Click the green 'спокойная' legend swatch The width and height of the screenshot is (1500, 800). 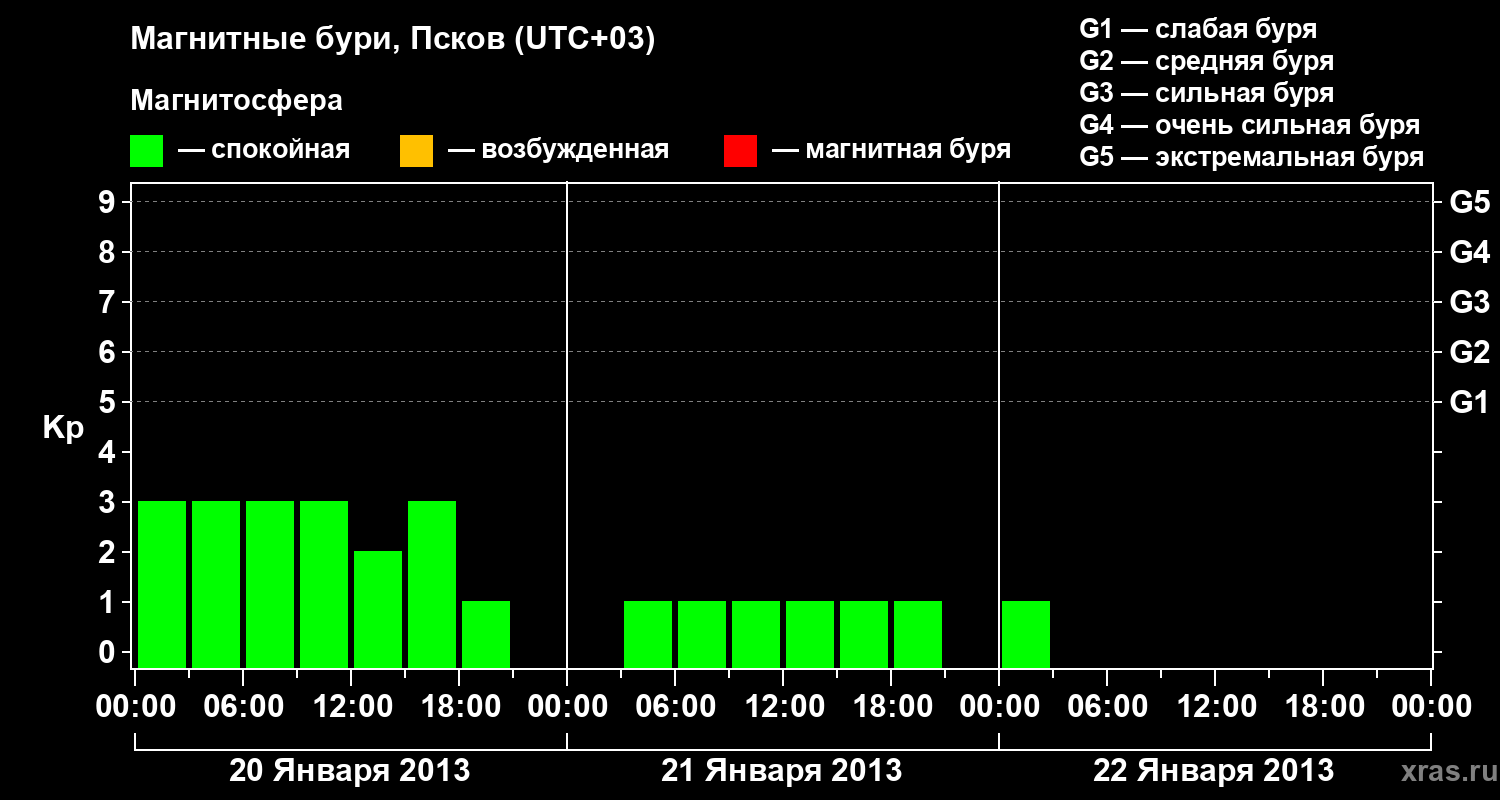tap(146, 151)
